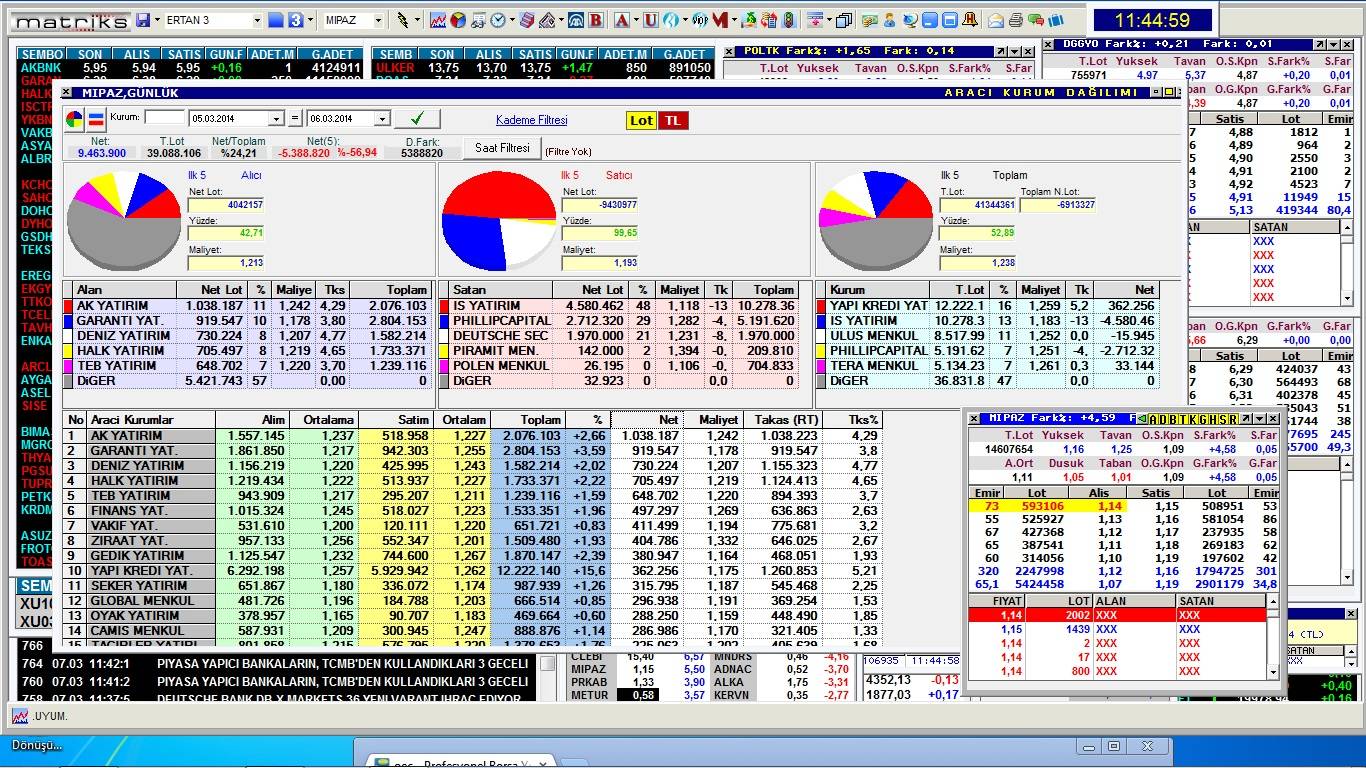Screen dimensions: 1366x768
Task: Open the envelope messages icon
Action: [x=996, y=20]
